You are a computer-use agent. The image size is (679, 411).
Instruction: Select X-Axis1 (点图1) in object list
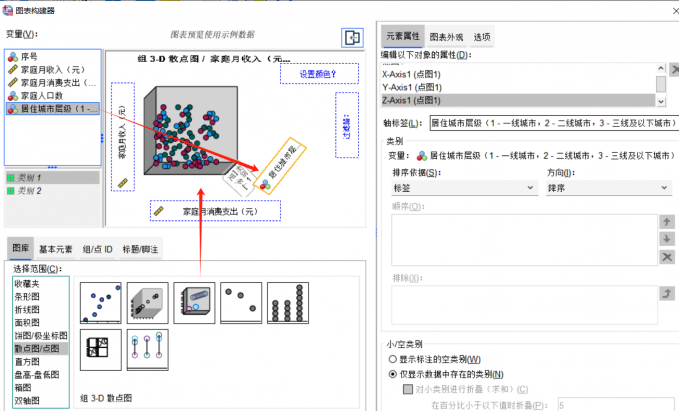click(x=518, y=74)
